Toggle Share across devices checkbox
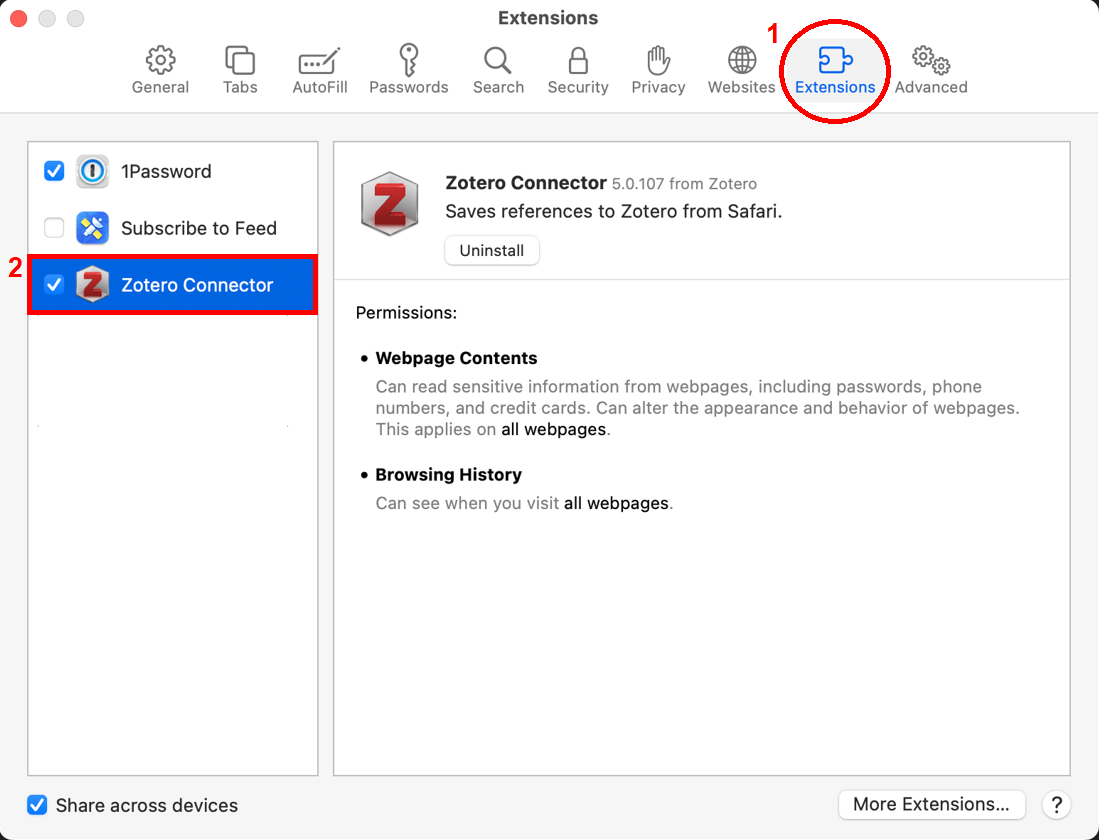1099x840 pixels. (38, 805)
